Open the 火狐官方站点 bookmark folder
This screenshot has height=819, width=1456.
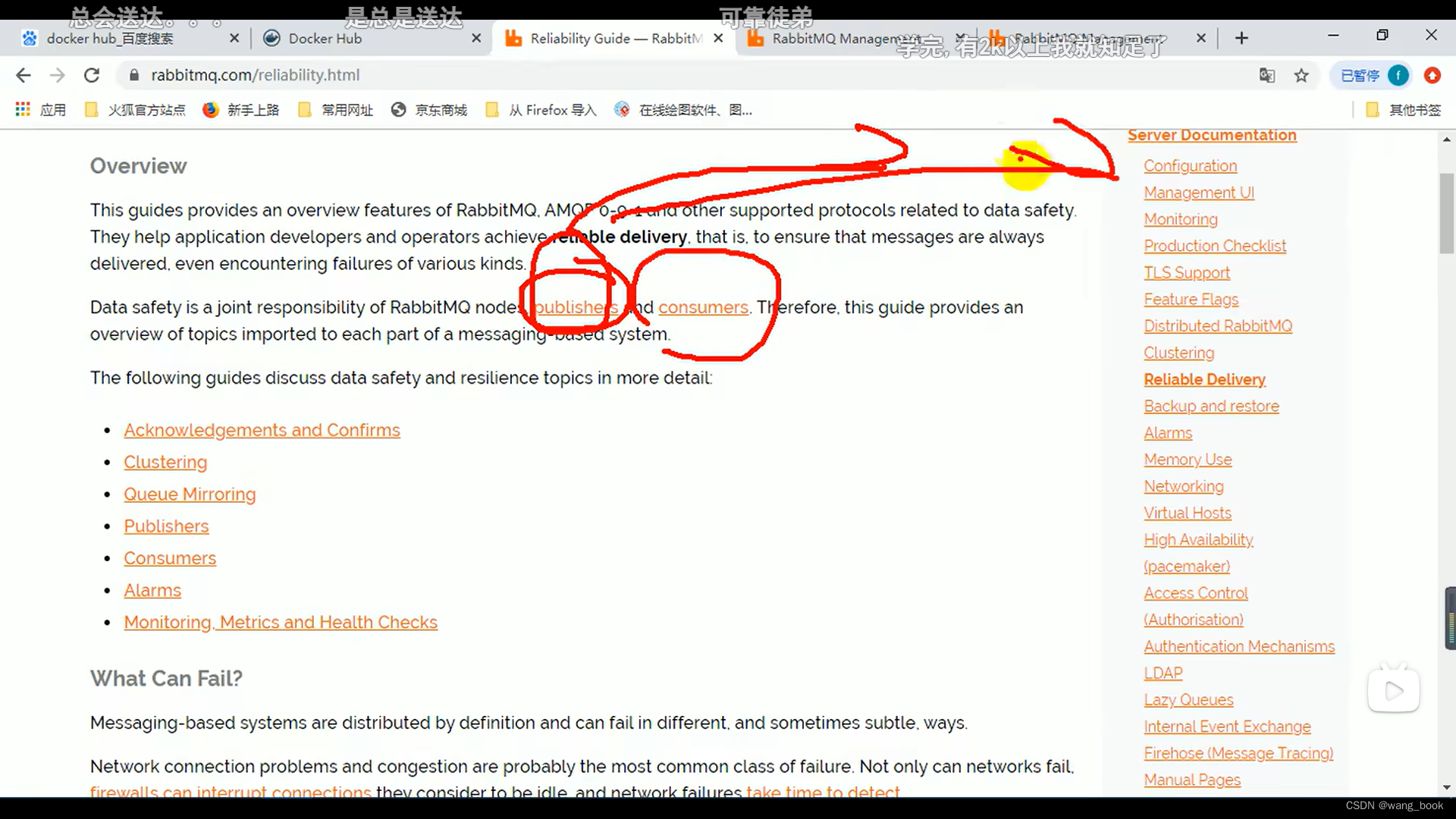[x=135, y=110]
